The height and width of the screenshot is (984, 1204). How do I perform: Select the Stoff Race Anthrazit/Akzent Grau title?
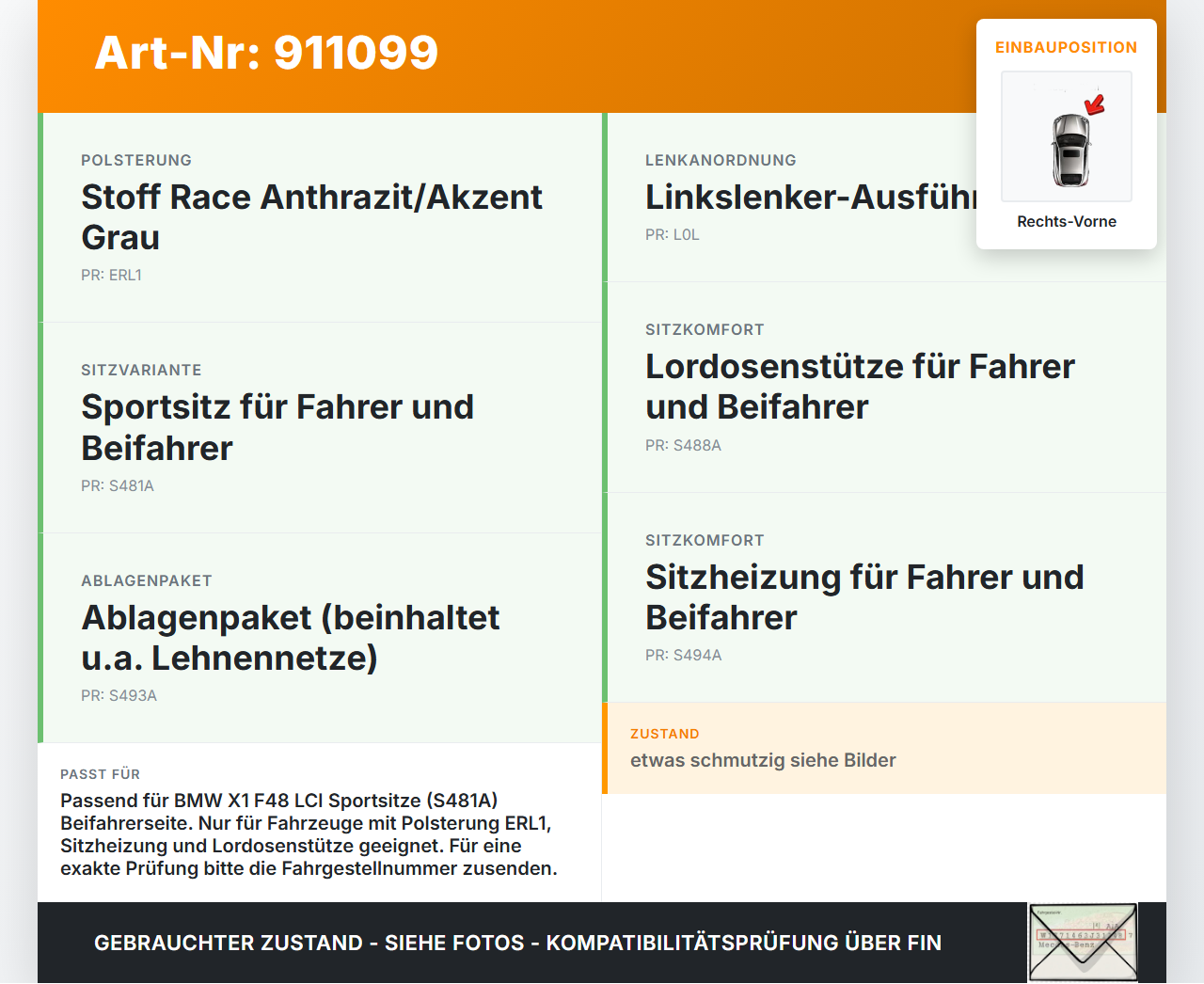pyautogui.click(x=312, y=217)
